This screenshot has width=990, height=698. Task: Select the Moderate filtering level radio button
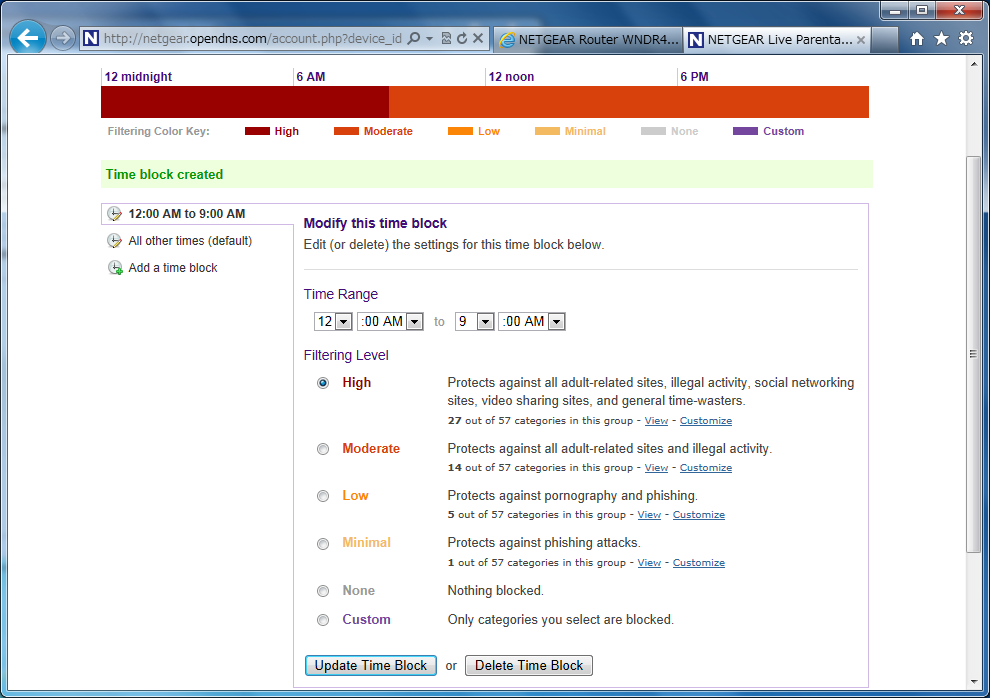coord(323,449)
